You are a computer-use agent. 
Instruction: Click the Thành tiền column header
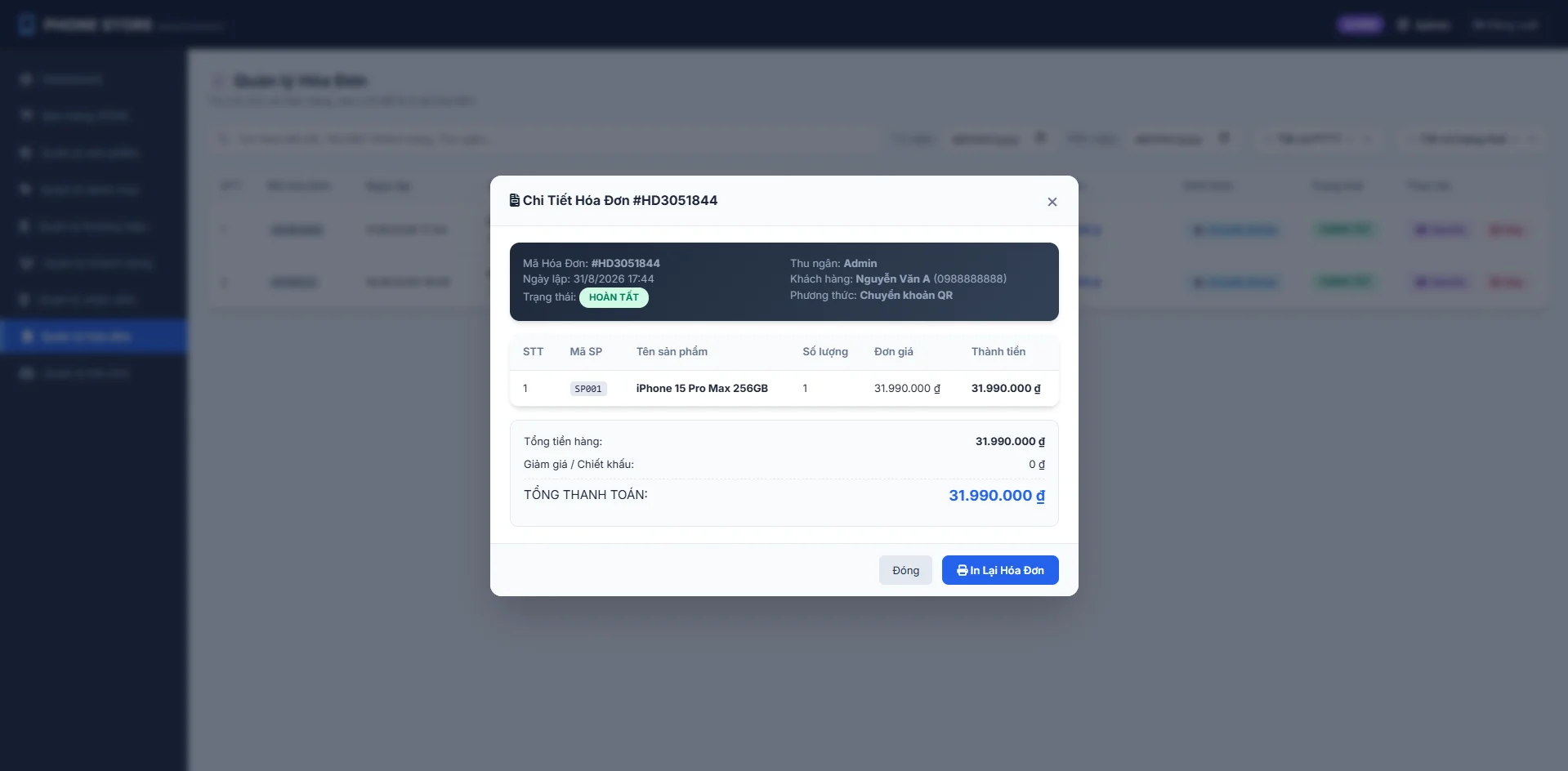click(x=998, y=351)
